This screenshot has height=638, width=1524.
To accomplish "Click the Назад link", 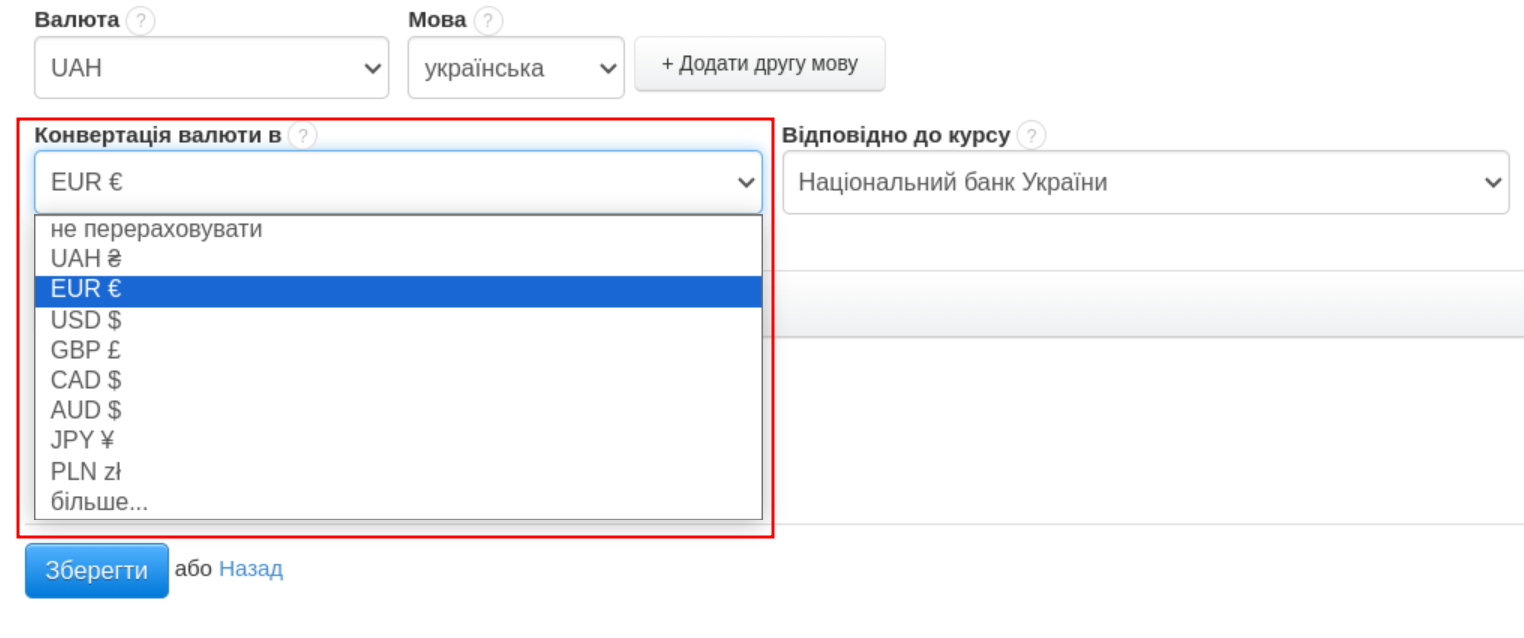I will click(251, 569).
